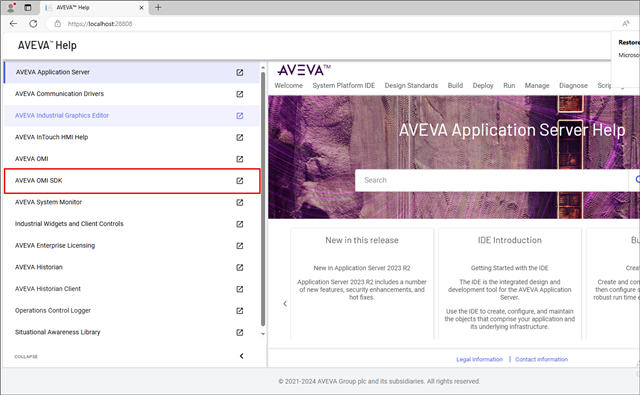Open the Deploy menu

483,85
